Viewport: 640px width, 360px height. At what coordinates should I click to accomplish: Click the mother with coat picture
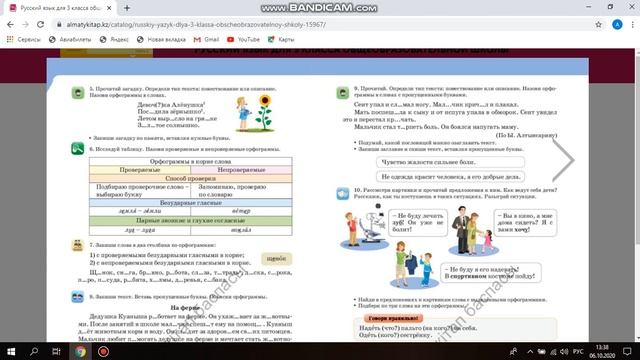click(x=413, y=264)
